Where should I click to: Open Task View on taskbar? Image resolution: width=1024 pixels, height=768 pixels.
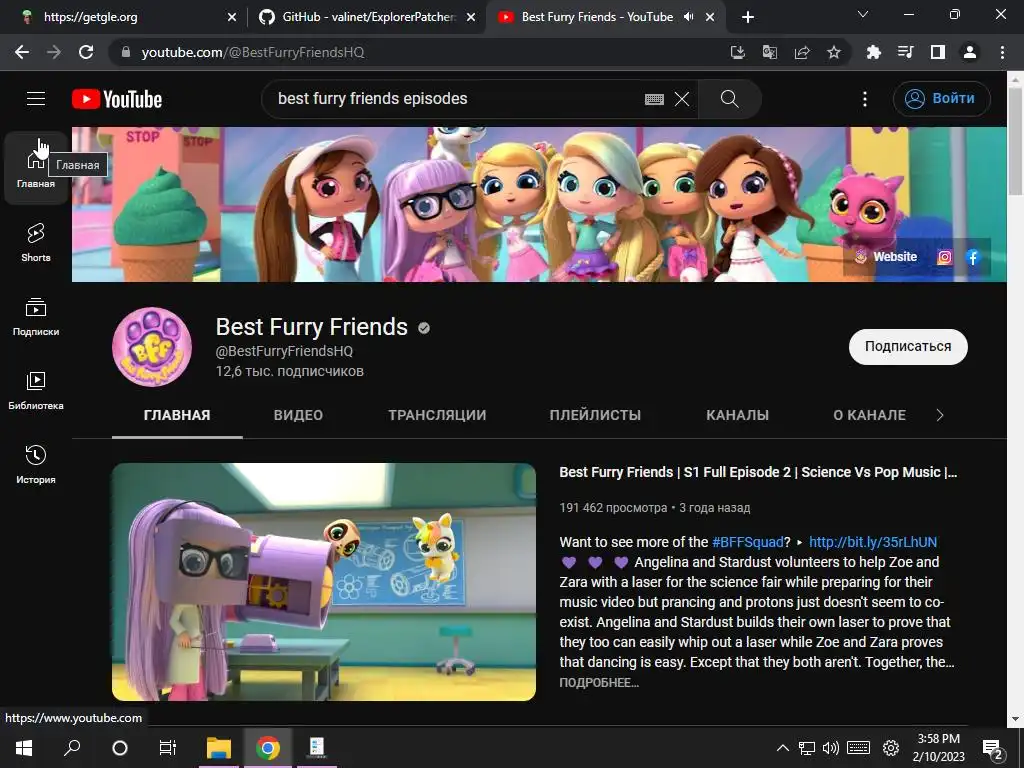click(168, 748)
